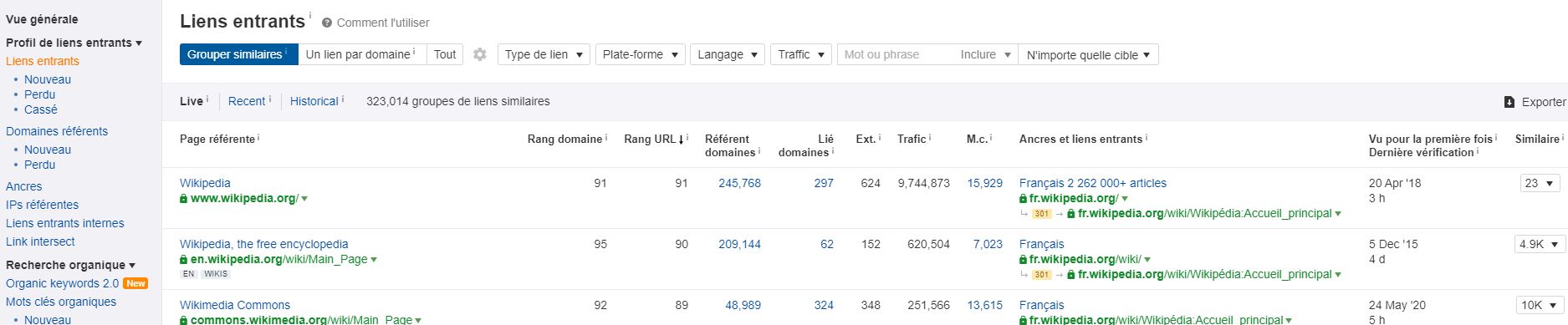Open Ancres in sidebar
Image resolution: width=1568 pixels, height=325 pixels.
click(x=23, y=186)
